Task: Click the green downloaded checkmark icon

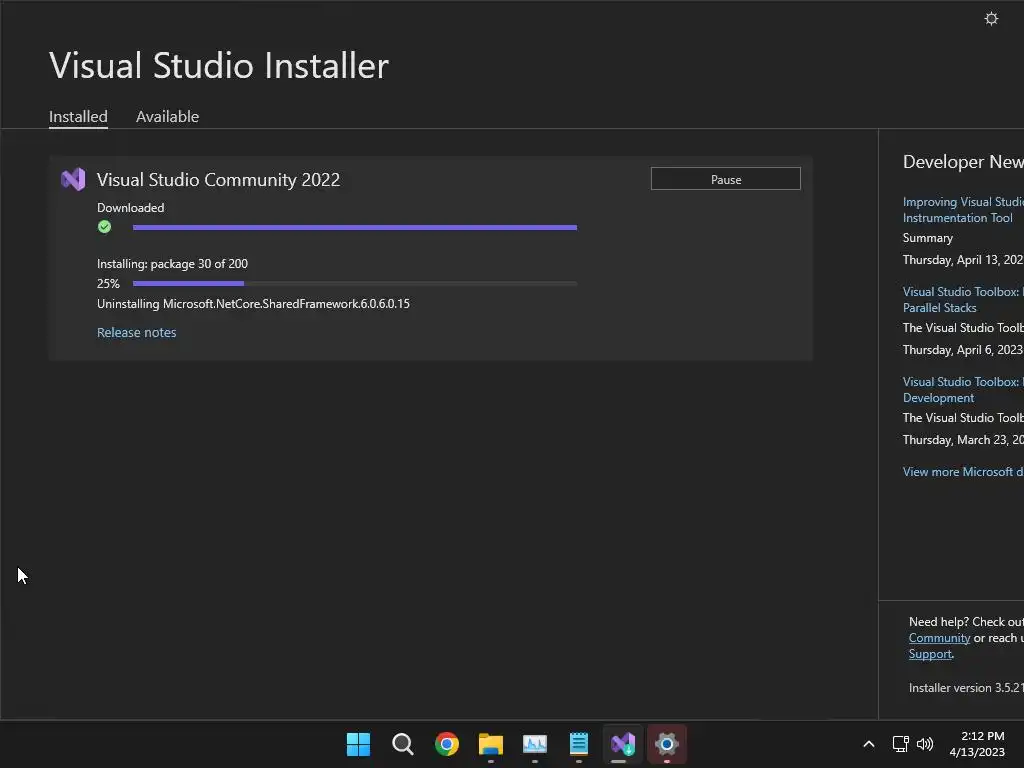Action: point(104,227)
